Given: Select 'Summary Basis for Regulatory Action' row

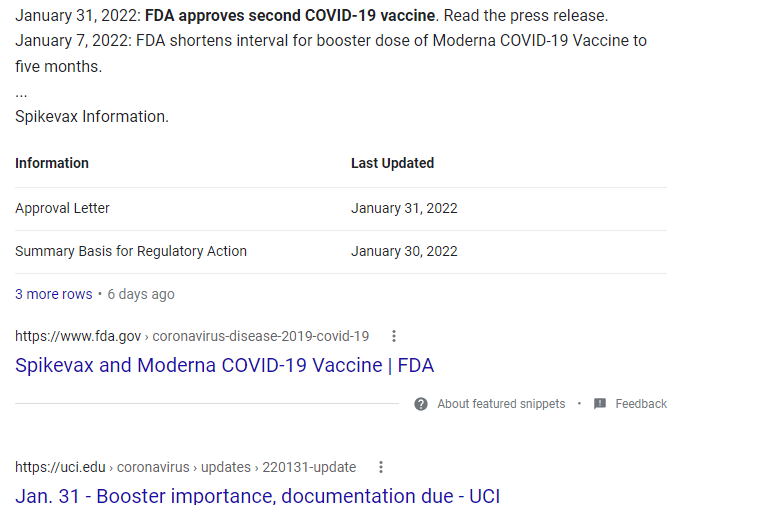Looking at the screenshot, I should coord(131,251).
